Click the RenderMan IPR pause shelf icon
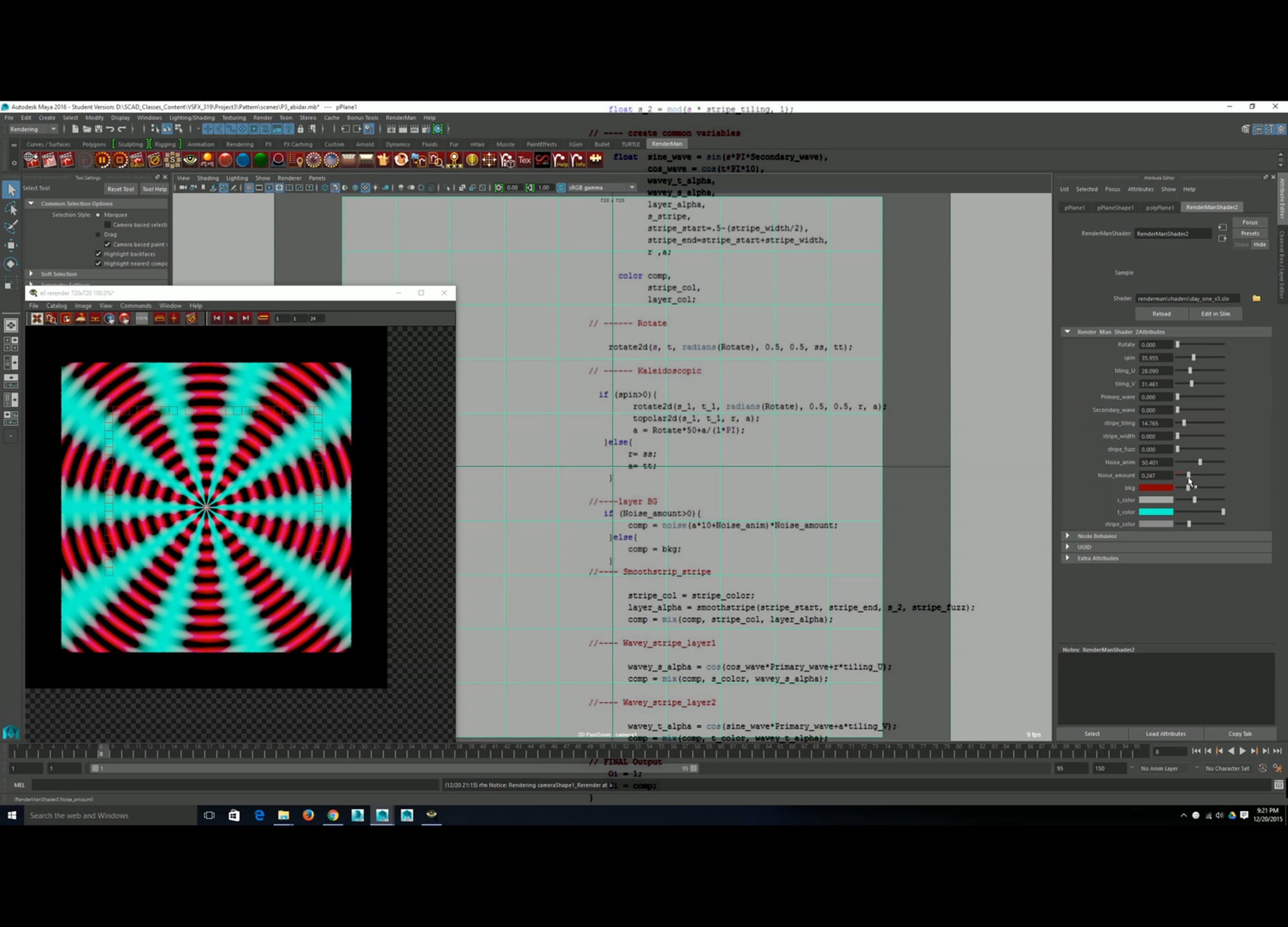Screen dimensions: 1288x927 click(x=102, y=160)
